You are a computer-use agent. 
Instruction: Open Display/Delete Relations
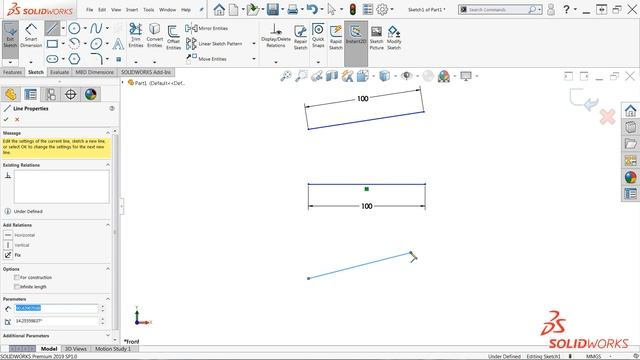click(276, 36)
